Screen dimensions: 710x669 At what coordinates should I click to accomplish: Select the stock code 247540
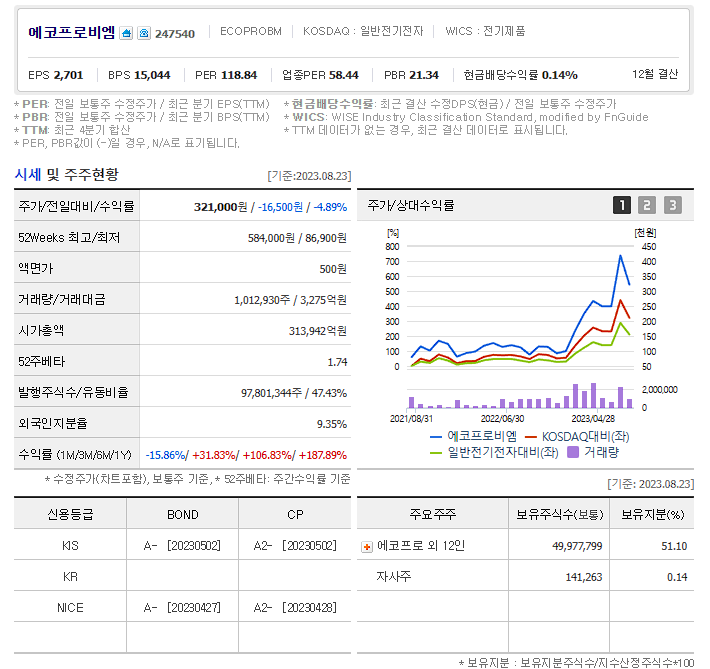point(175,34)
